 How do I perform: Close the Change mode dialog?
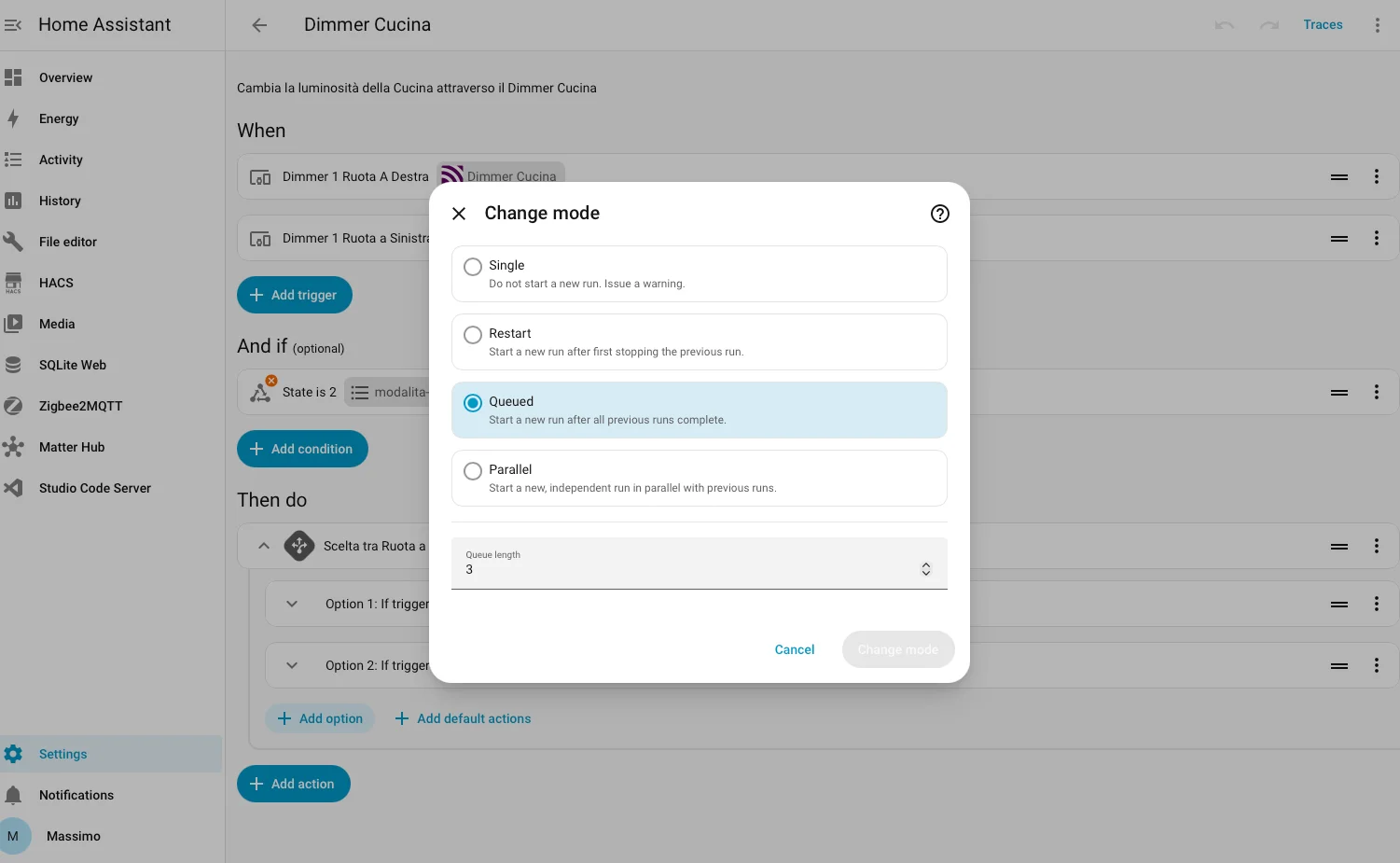click(x=459, y=214)
